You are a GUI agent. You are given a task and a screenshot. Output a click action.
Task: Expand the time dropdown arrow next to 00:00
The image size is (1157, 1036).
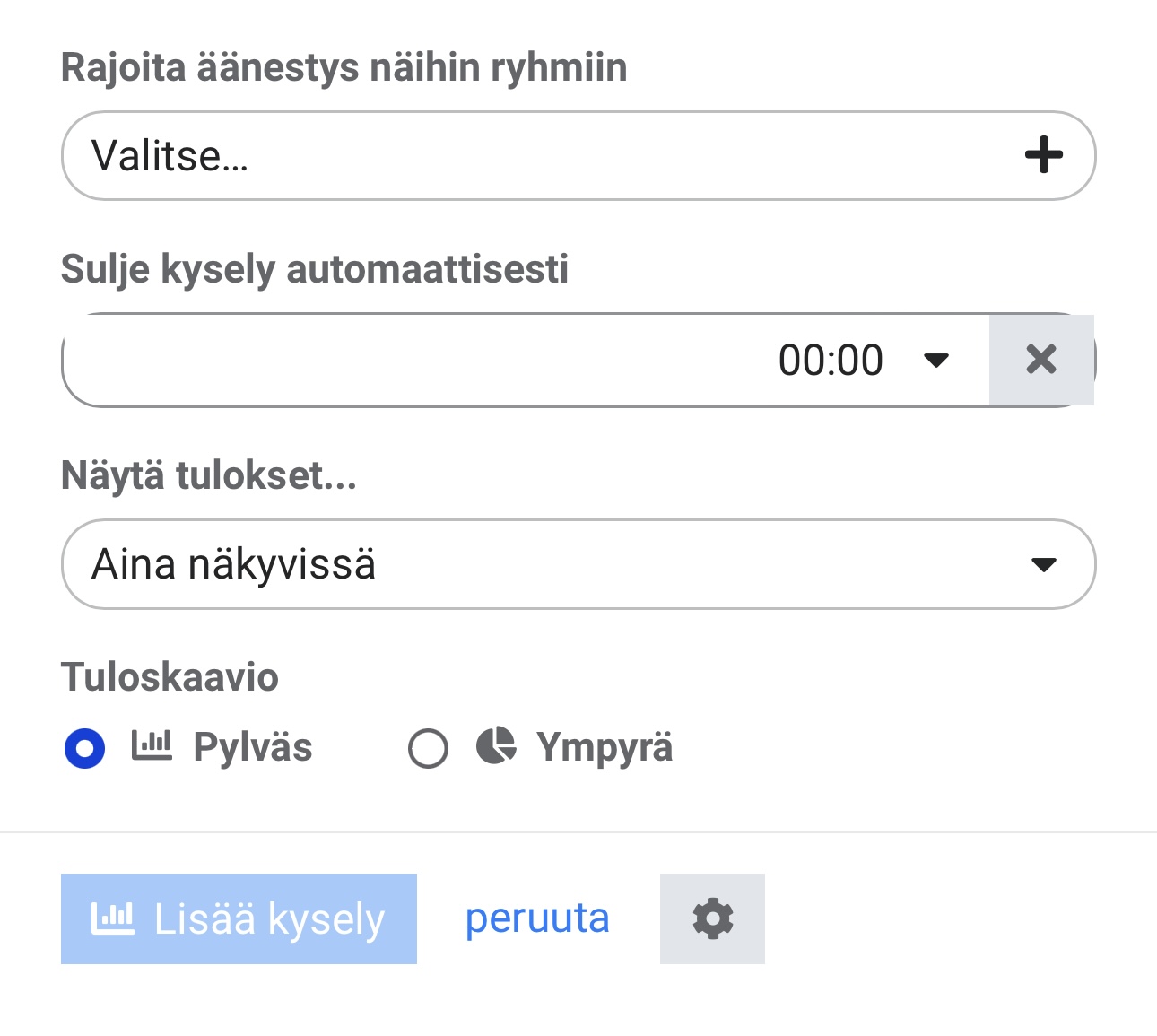coord(936,361)
